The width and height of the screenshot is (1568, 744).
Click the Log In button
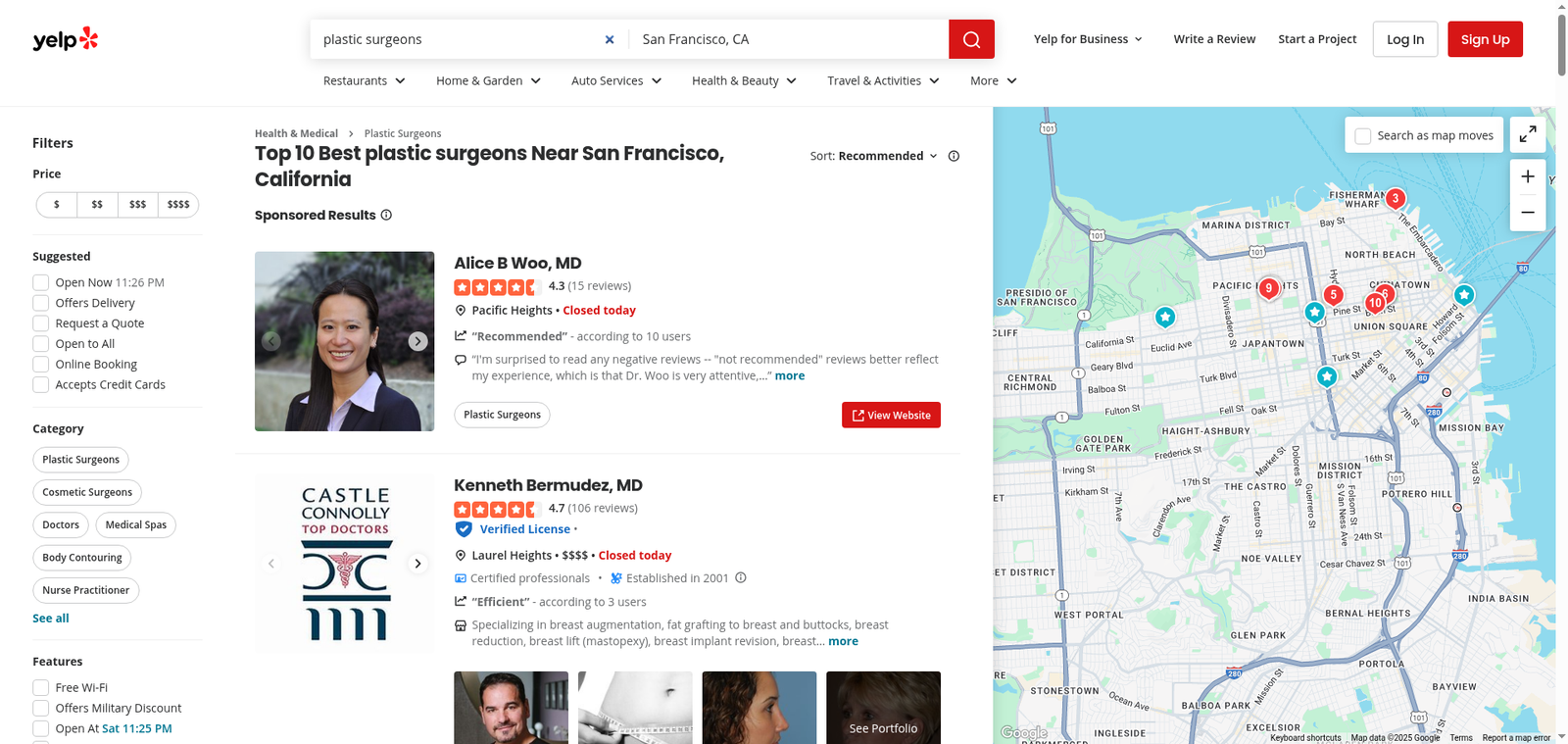[1405, 39]
